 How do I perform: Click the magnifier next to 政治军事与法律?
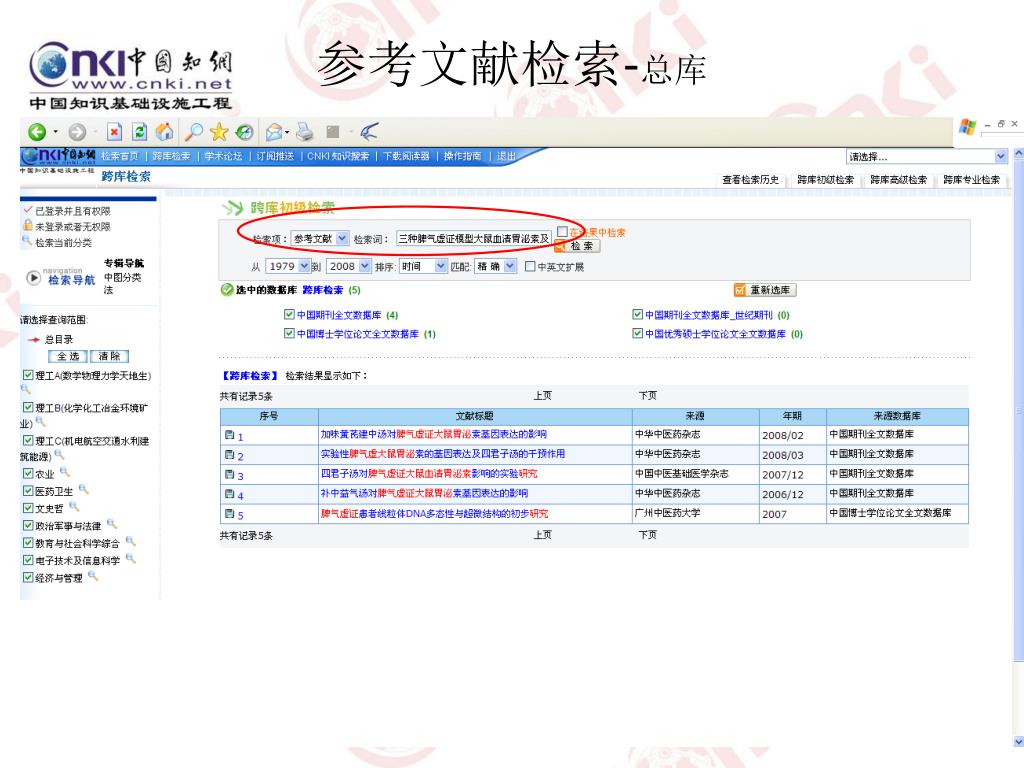coord(112,523)
